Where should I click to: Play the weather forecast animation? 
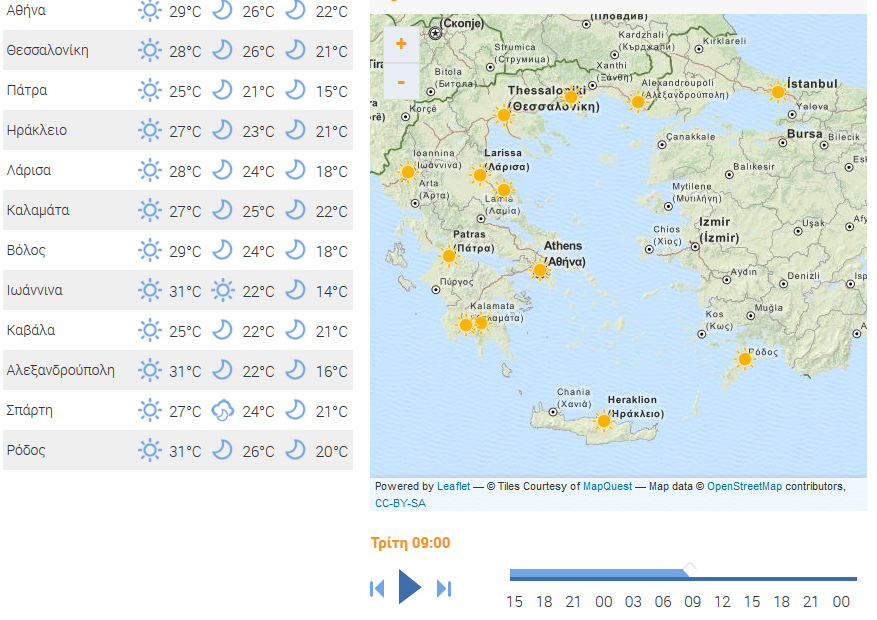409,587
